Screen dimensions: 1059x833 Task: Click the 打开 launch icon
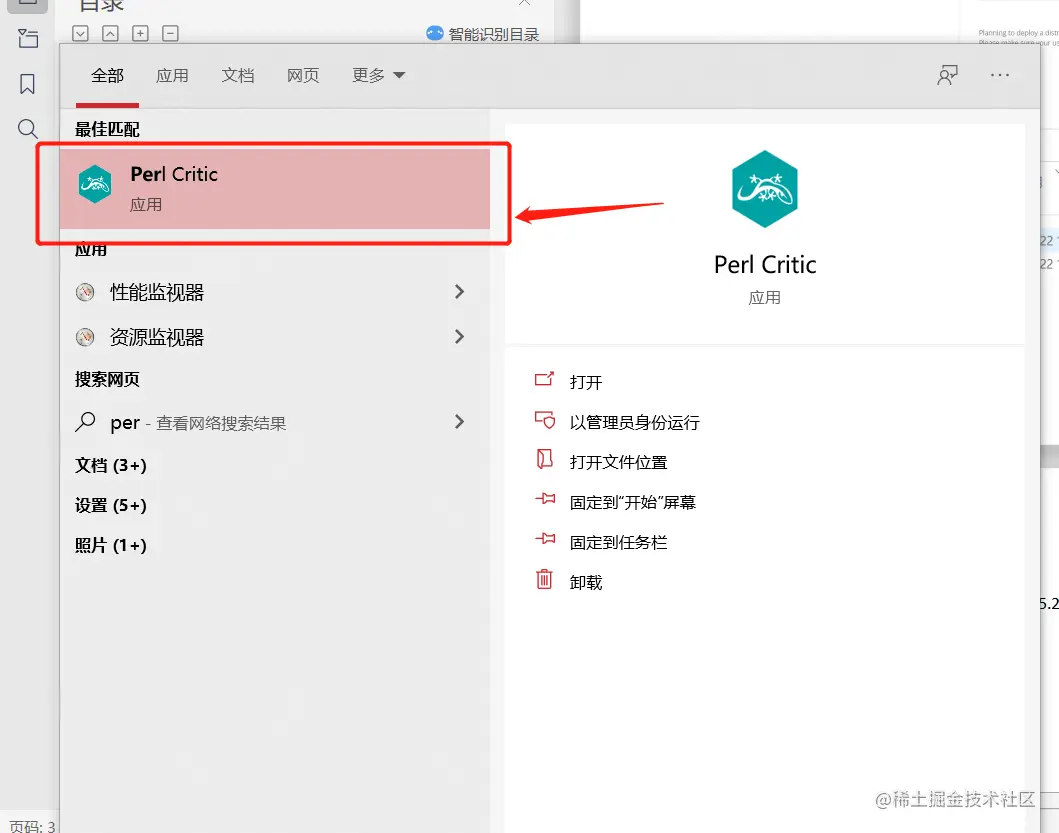[544, 379]
